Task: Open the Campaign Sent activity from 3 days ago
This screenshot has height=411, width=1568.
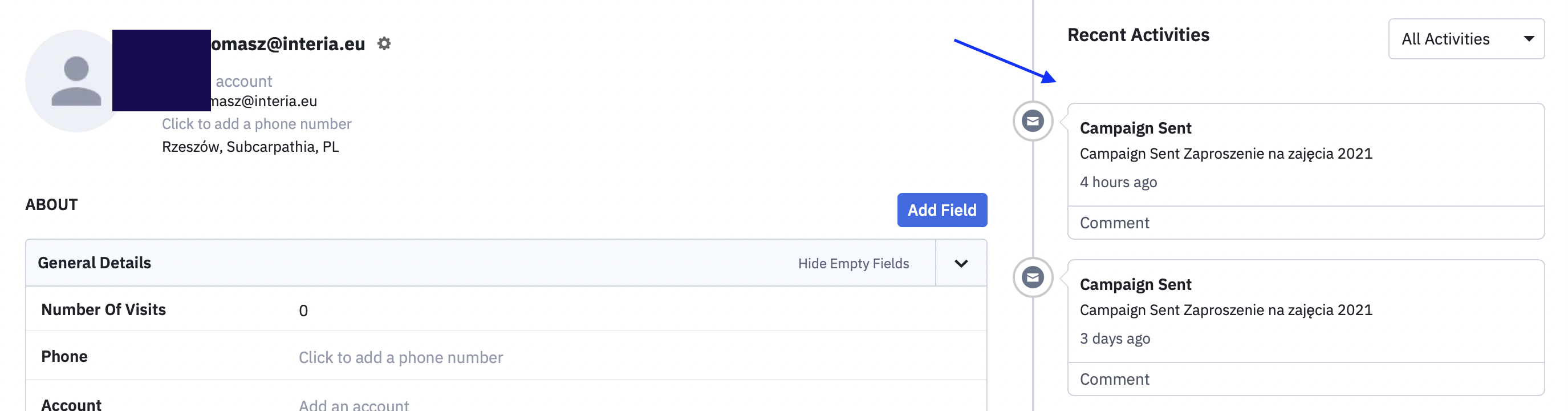Action: tap(1225, 310)
